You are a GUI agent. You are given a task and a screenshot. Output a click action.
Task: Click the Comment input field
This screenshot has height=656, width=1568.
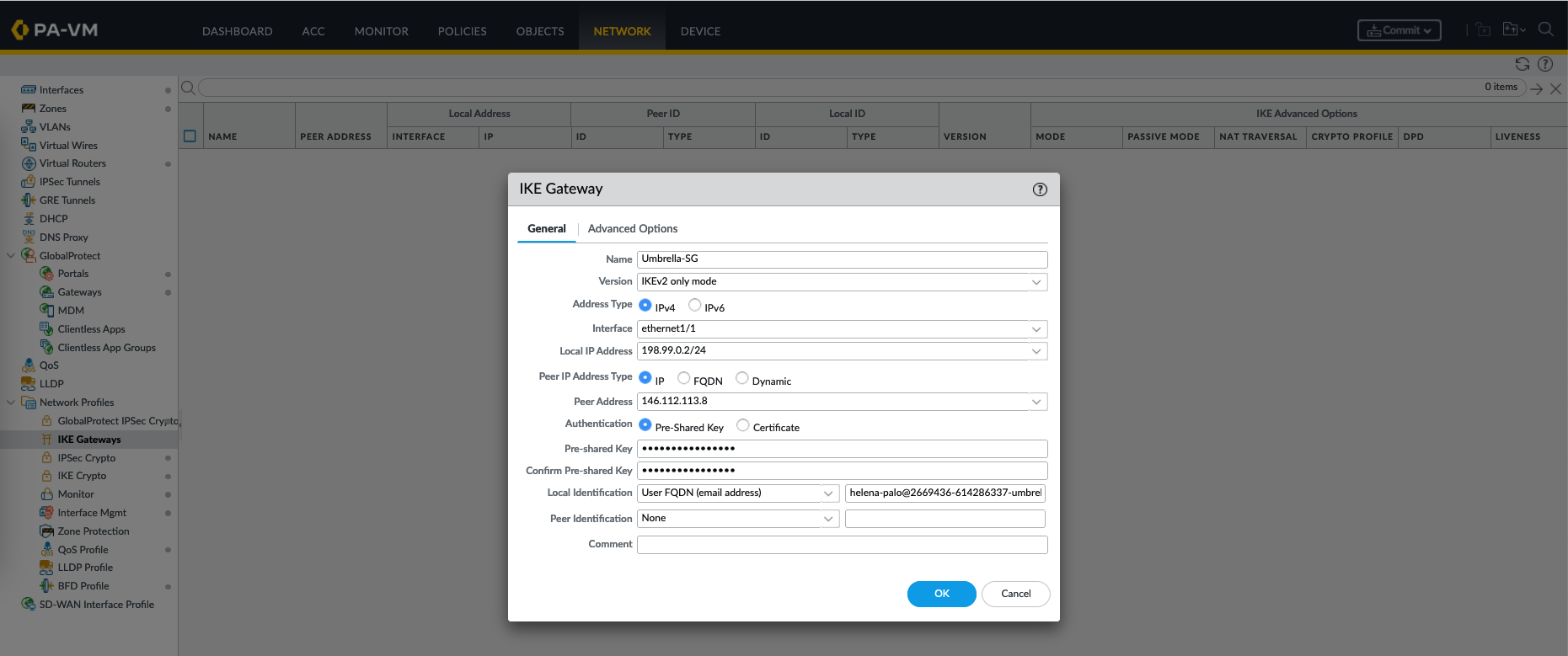click(842, 545)
